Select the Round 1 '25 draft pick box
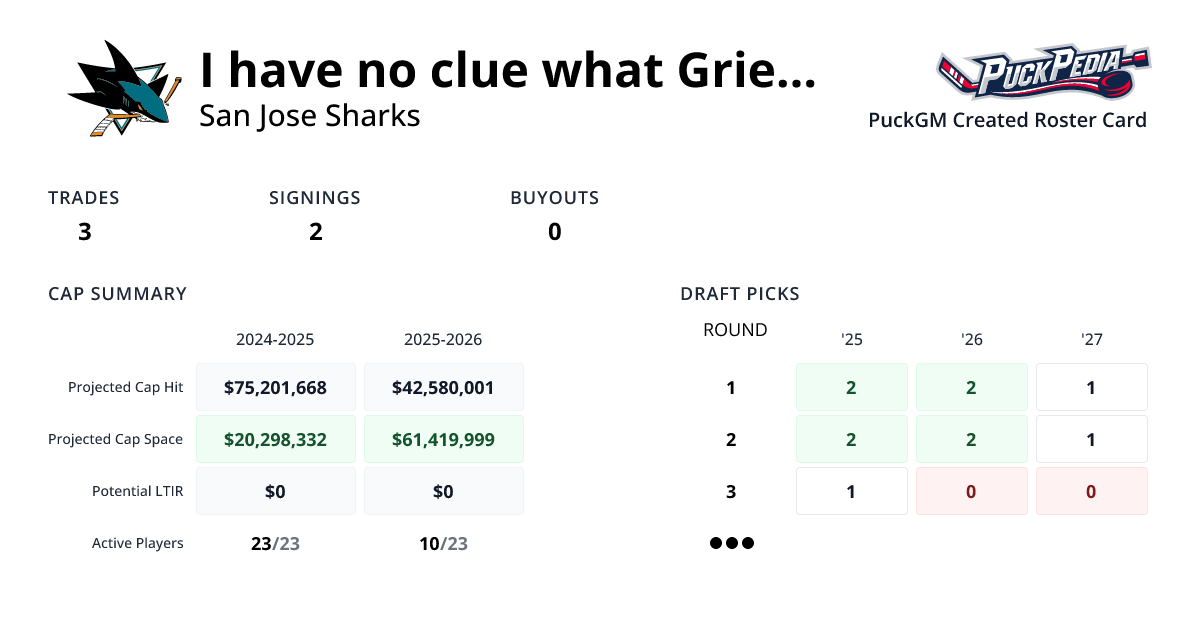The height and width of the screenshot is (630, 1200). 851,387
